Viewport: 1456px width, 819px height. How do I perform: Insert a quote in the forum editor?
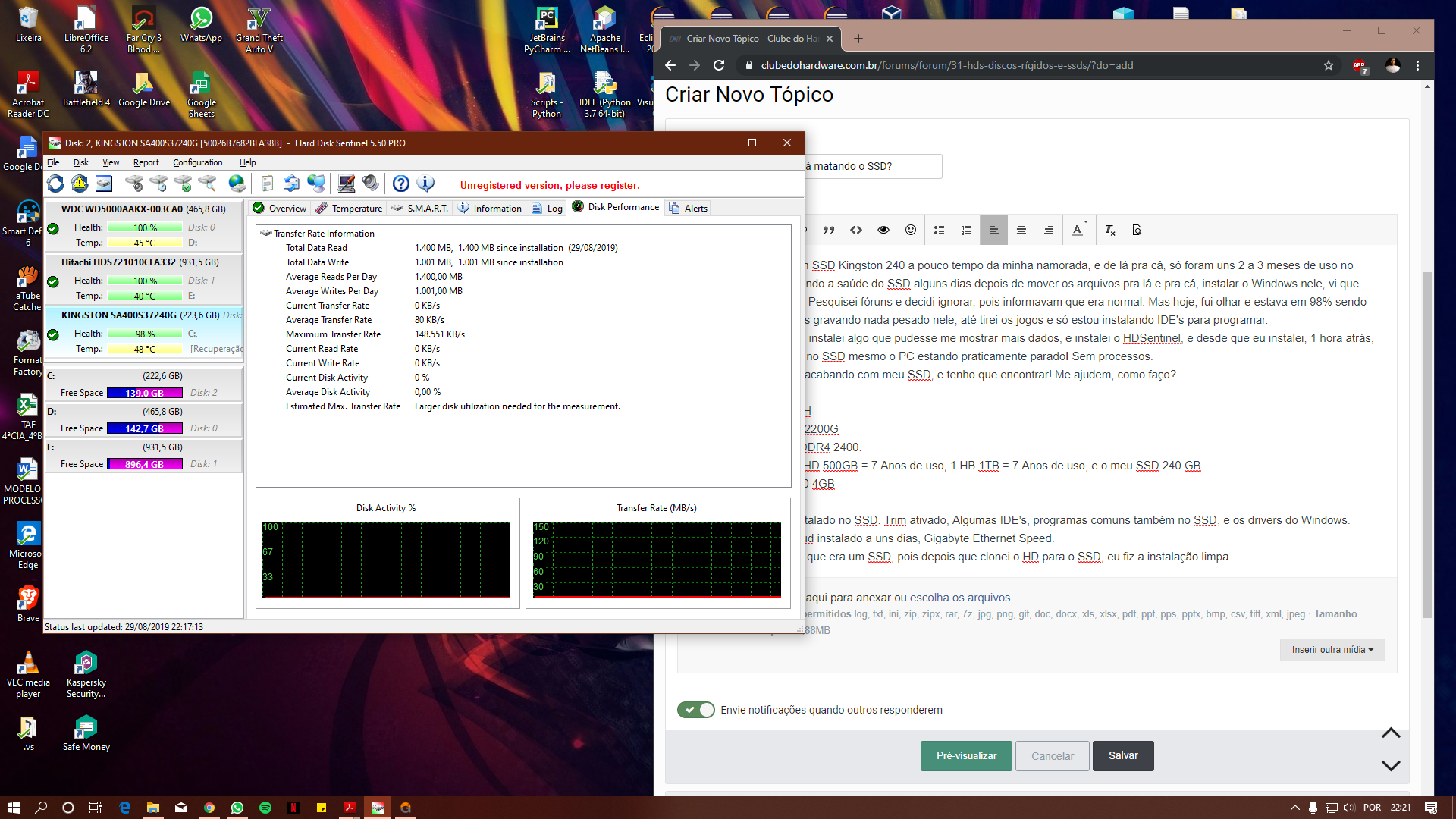coord(829,230)
